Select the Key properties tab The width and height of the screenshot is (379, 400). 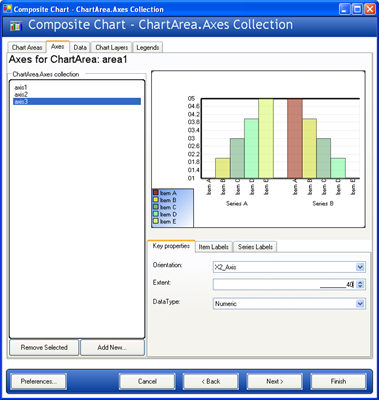pyautogui.click(x=171, y=246)
